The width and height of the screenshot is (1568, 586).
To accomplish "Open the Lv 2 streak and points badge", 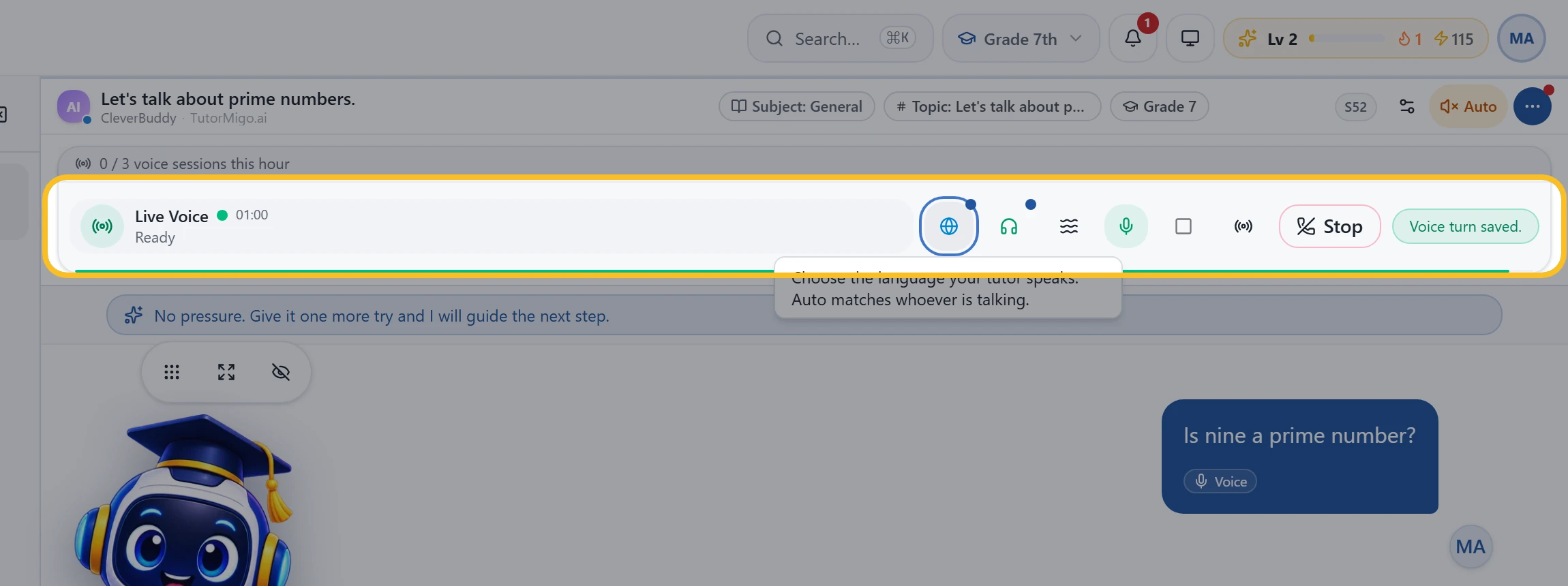I will tap(1356, 39).
